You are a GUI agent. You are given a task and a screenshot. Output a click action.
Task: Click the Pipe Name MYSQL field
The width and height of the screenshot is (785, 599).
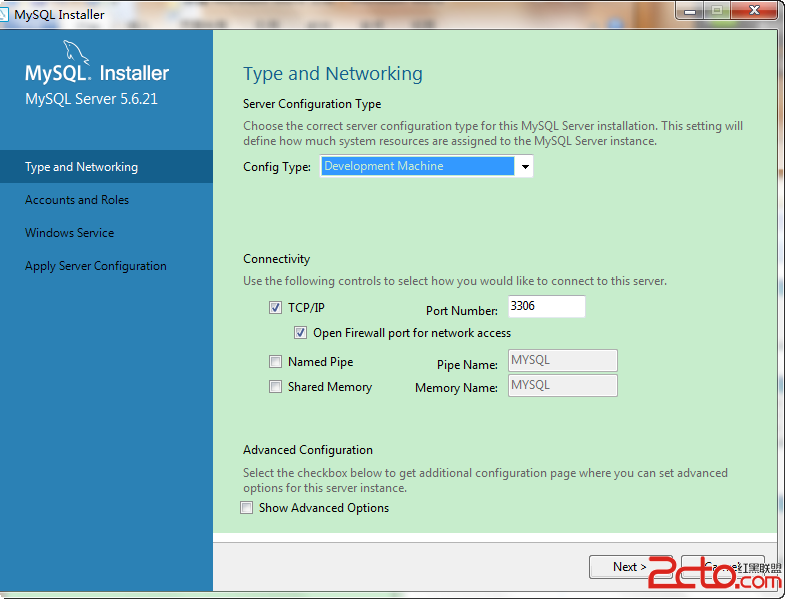563,361
